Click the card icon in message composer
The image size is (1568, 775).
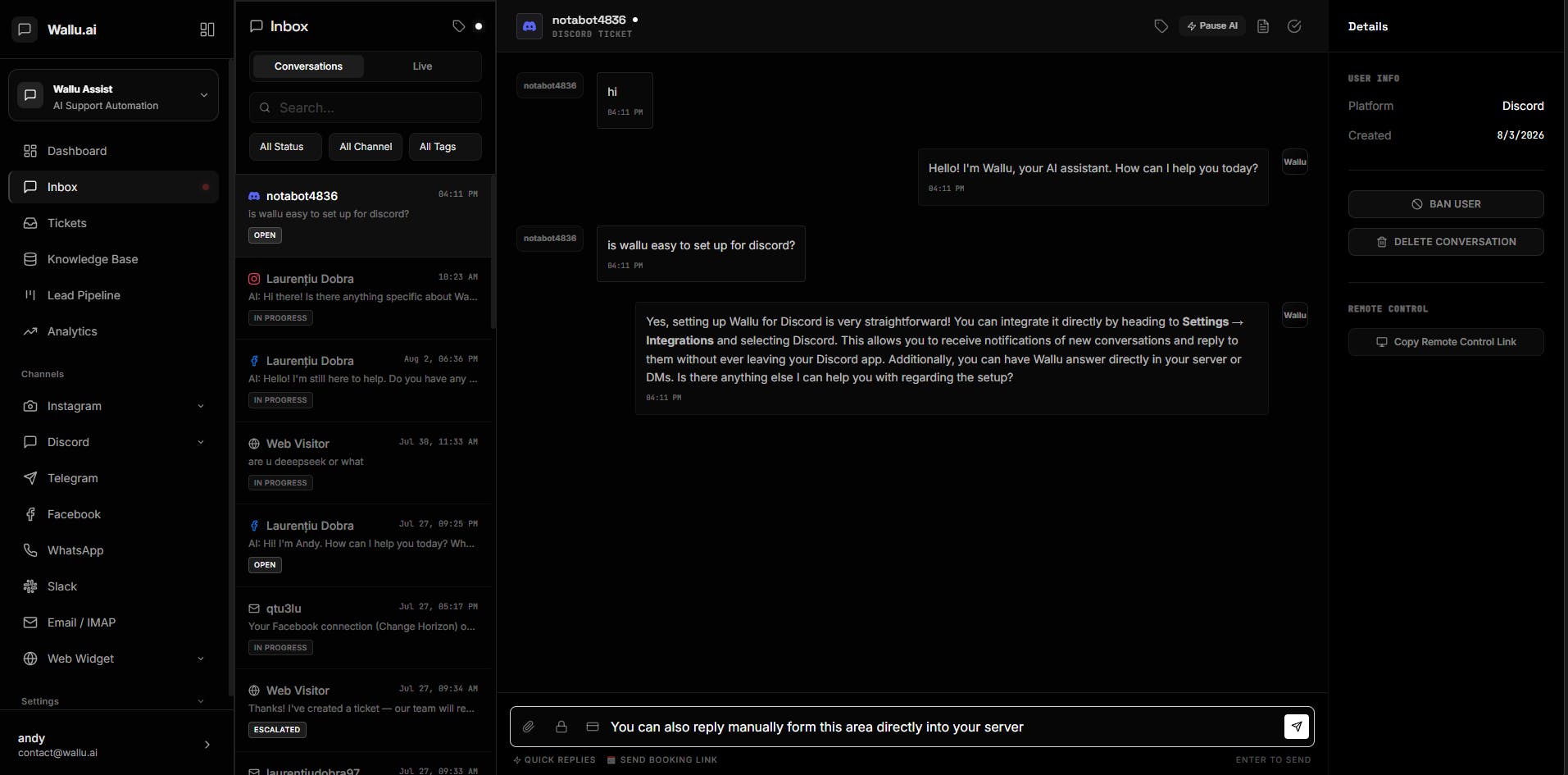[x=593, y=727]
